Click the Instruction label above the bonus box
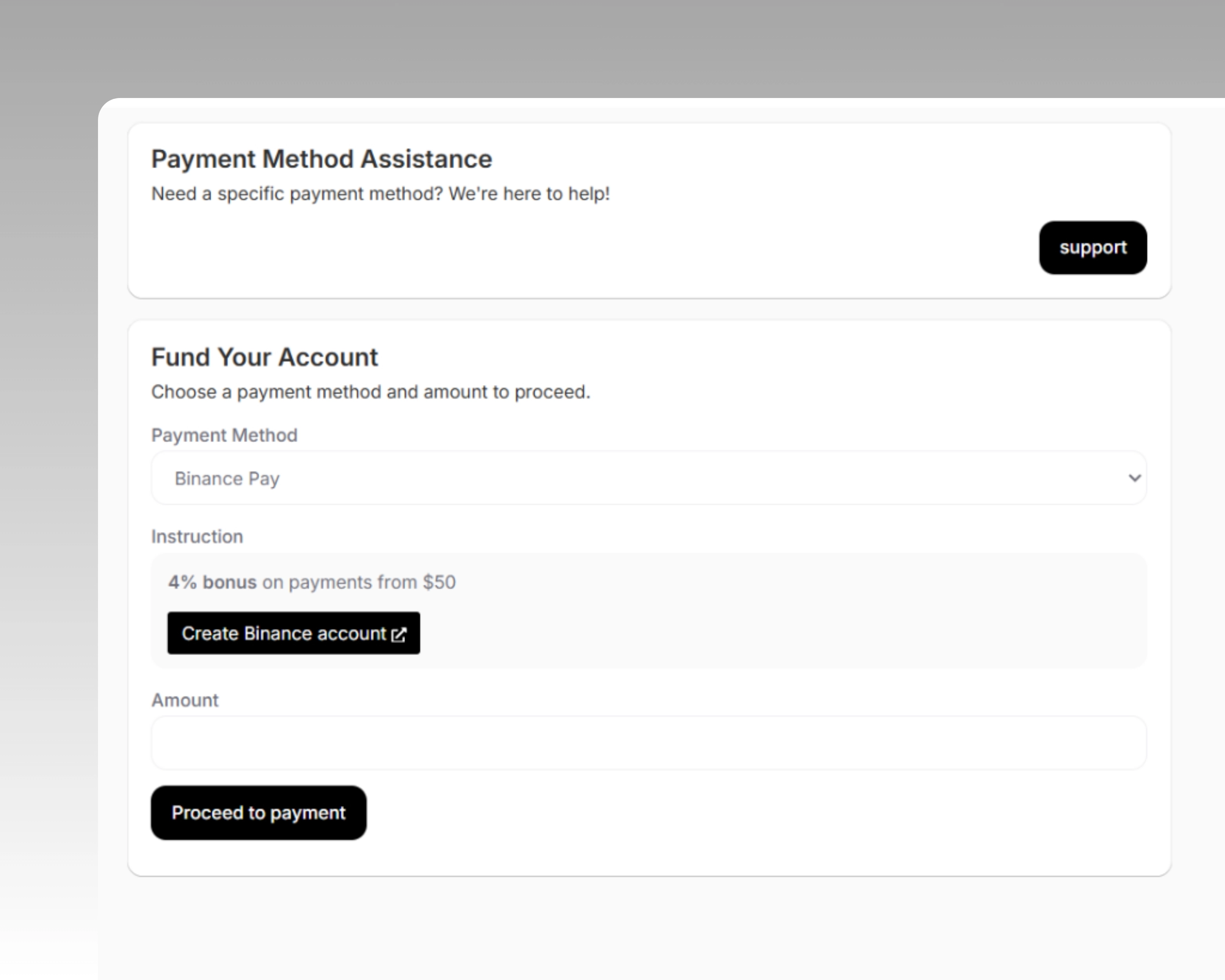This screenshot has width=1225, height=980. click(197, 536)
